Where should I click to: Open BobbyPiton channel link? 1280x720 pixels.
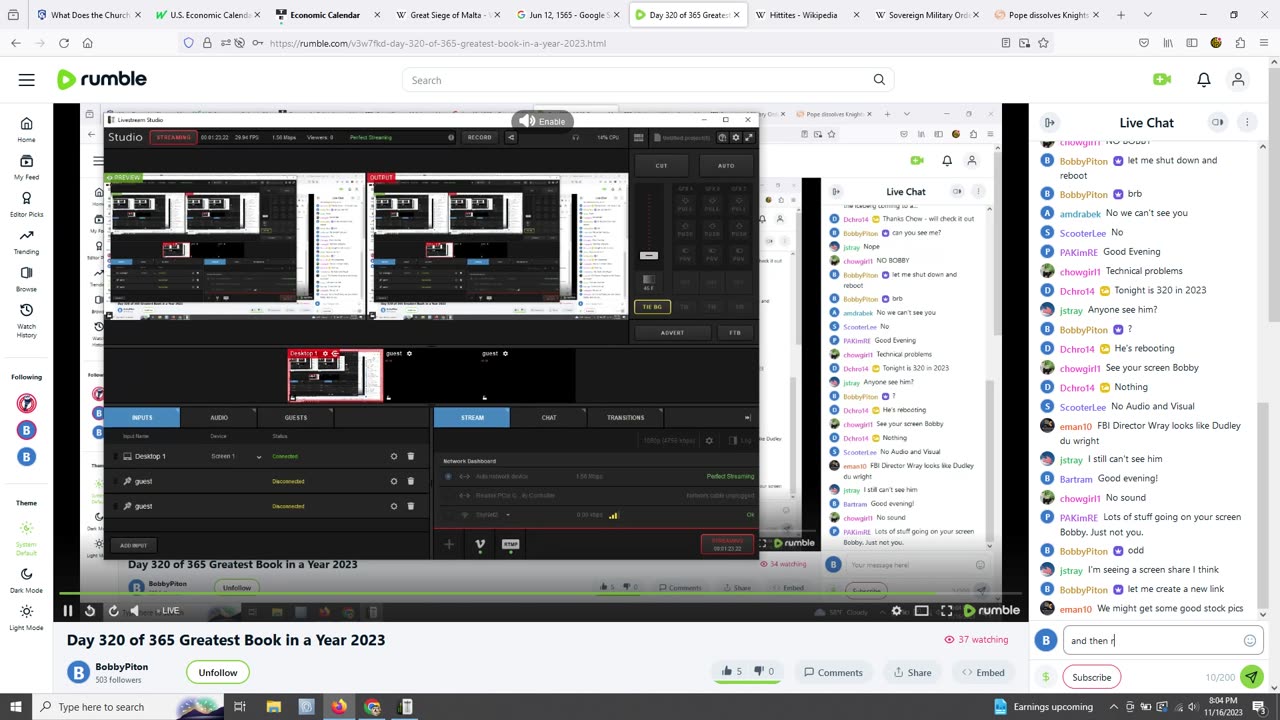pyautogui.click(x=121, y=667)
